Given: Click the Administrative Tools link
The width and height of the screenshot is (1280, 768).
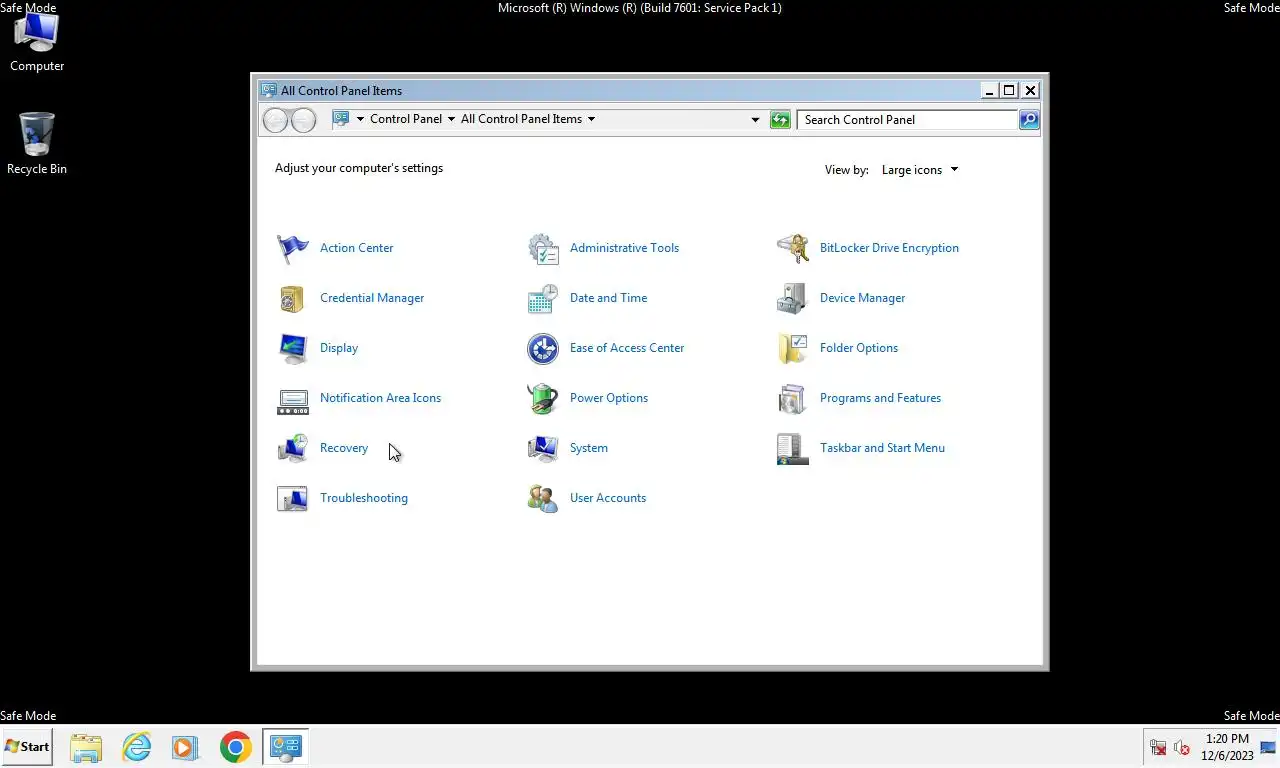Looking at the screenshot, I should click(x=624, y=248).
